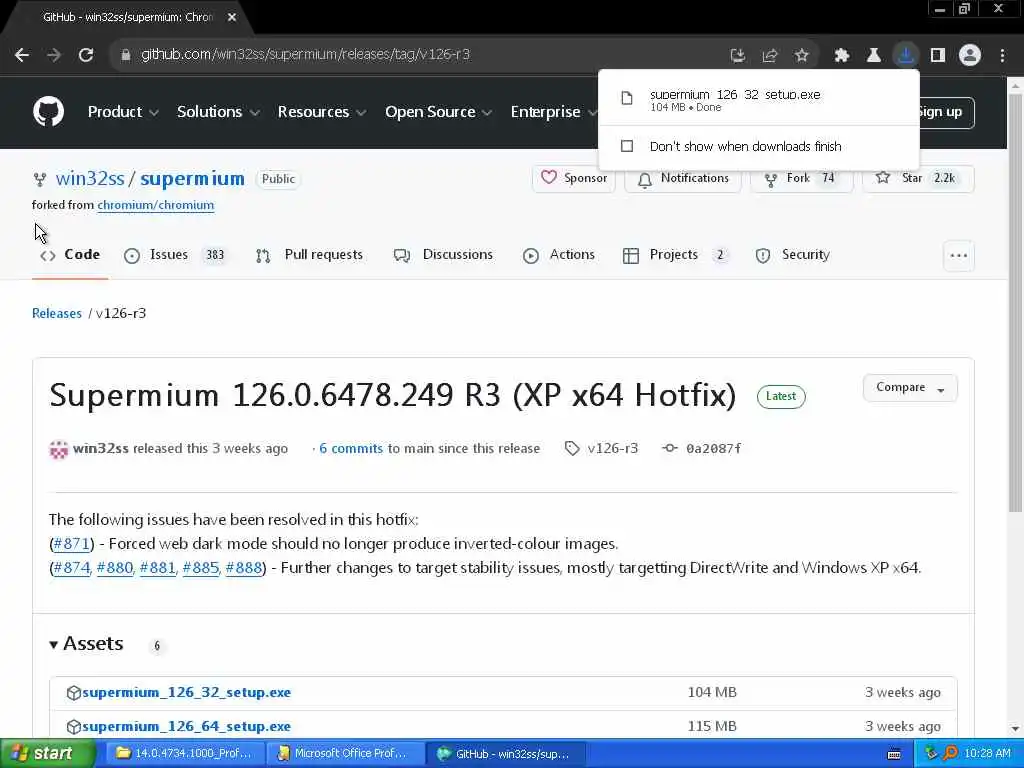Reload the page with the refresh icon

tap(86, 55)
